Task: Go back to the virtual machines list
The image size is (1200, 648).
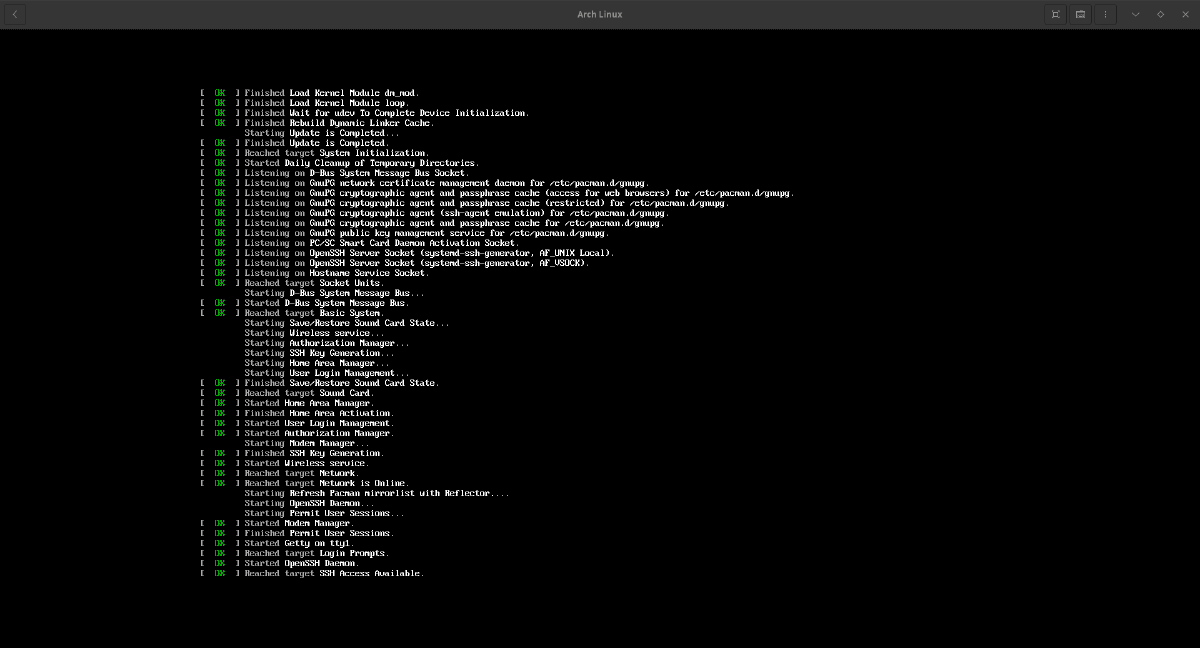Action: click(x=15, y=14)
